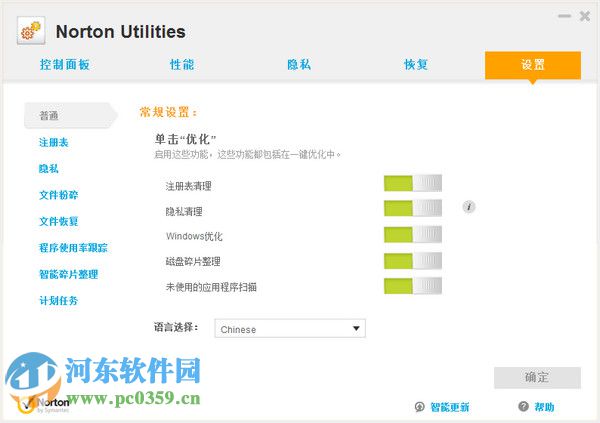Open 注册表 settings in the sidebar
This screenshot has width=600, height=423.
point(54,142)
